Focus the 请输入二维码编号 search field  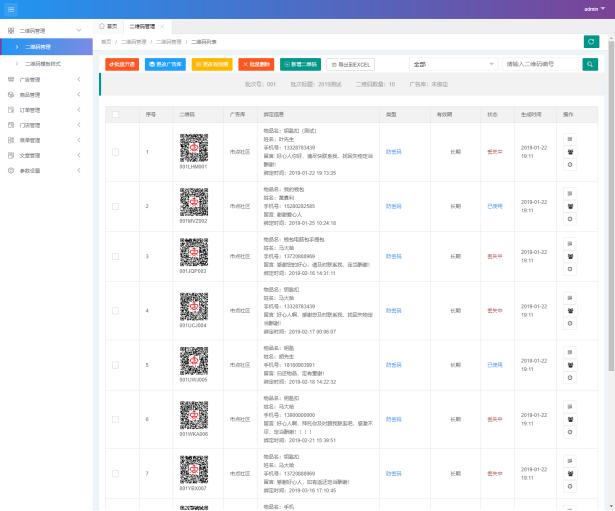tap(540, 64)
